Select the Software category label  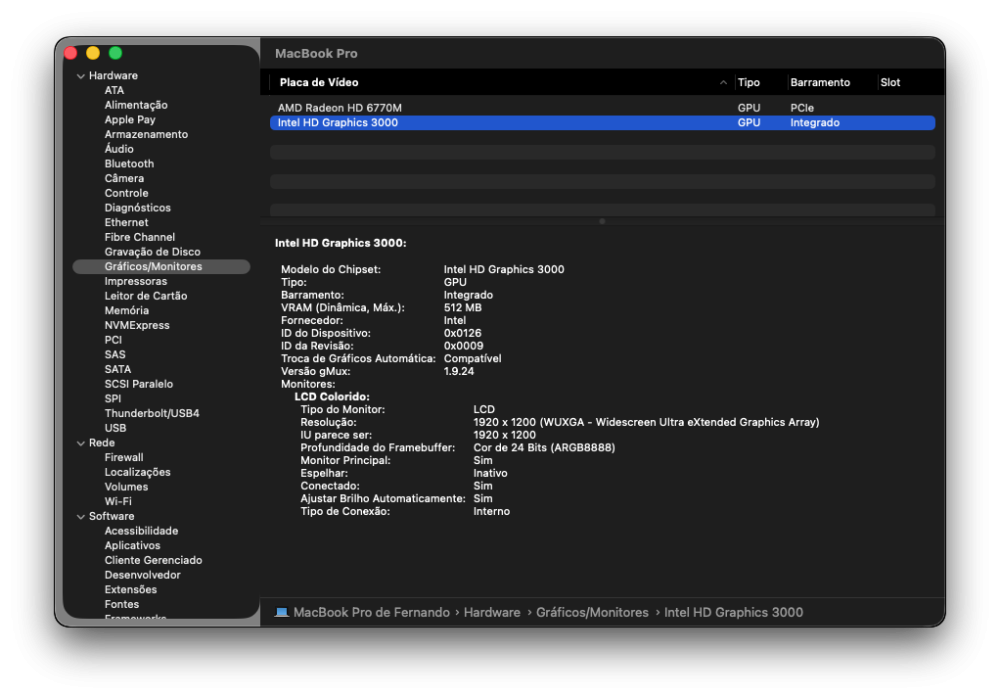[x=112, y=516]
